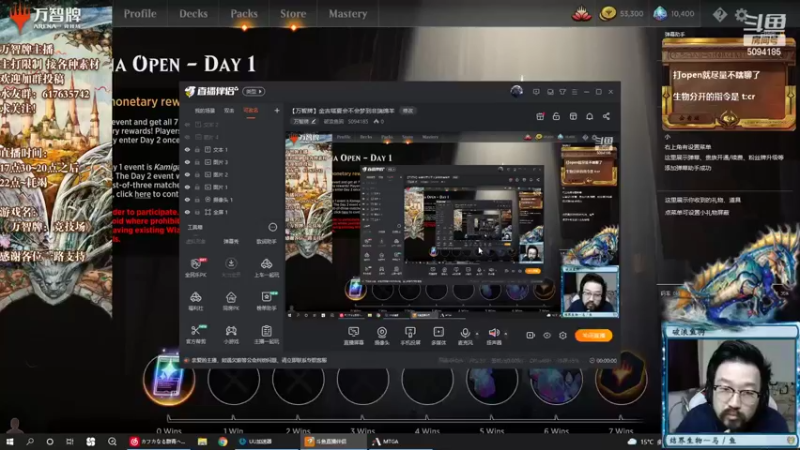This screenshot has height=450, width=800.
Task: Hide the 图片 2 source layer
Action: (187, 174)
